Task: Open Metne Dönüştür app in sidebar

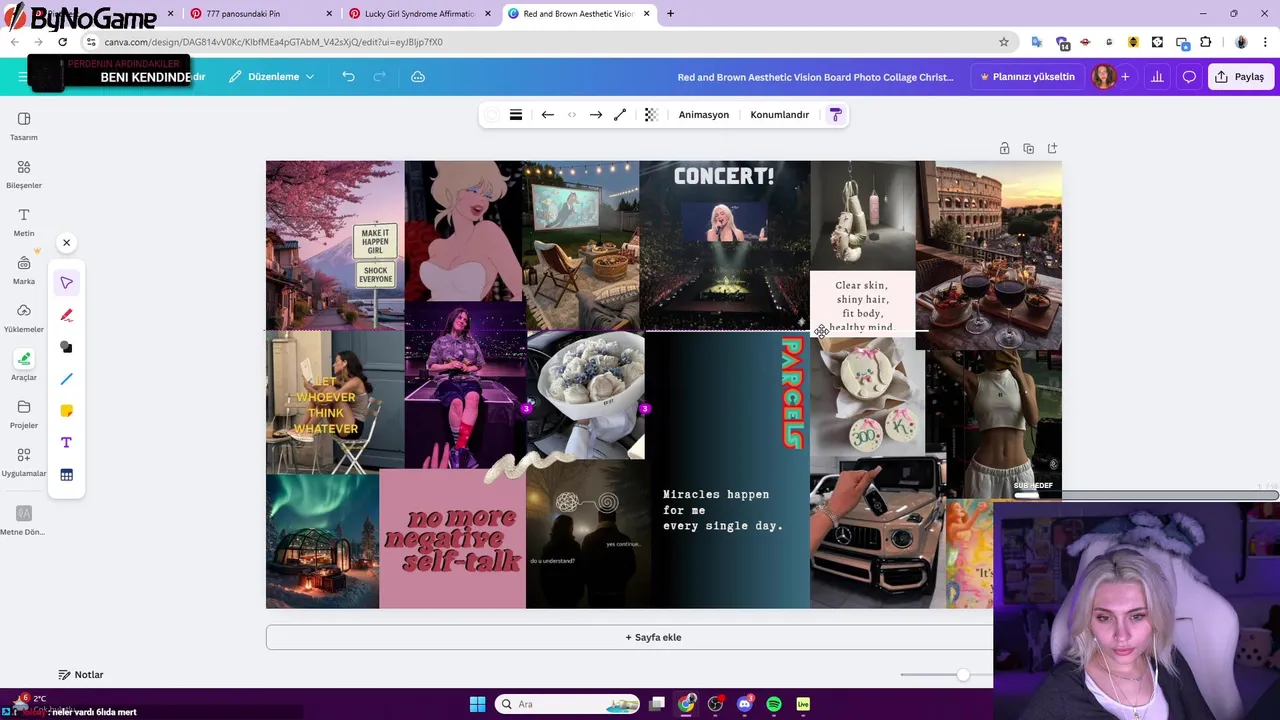Action: pyautogui.click(x=24, y=519)
